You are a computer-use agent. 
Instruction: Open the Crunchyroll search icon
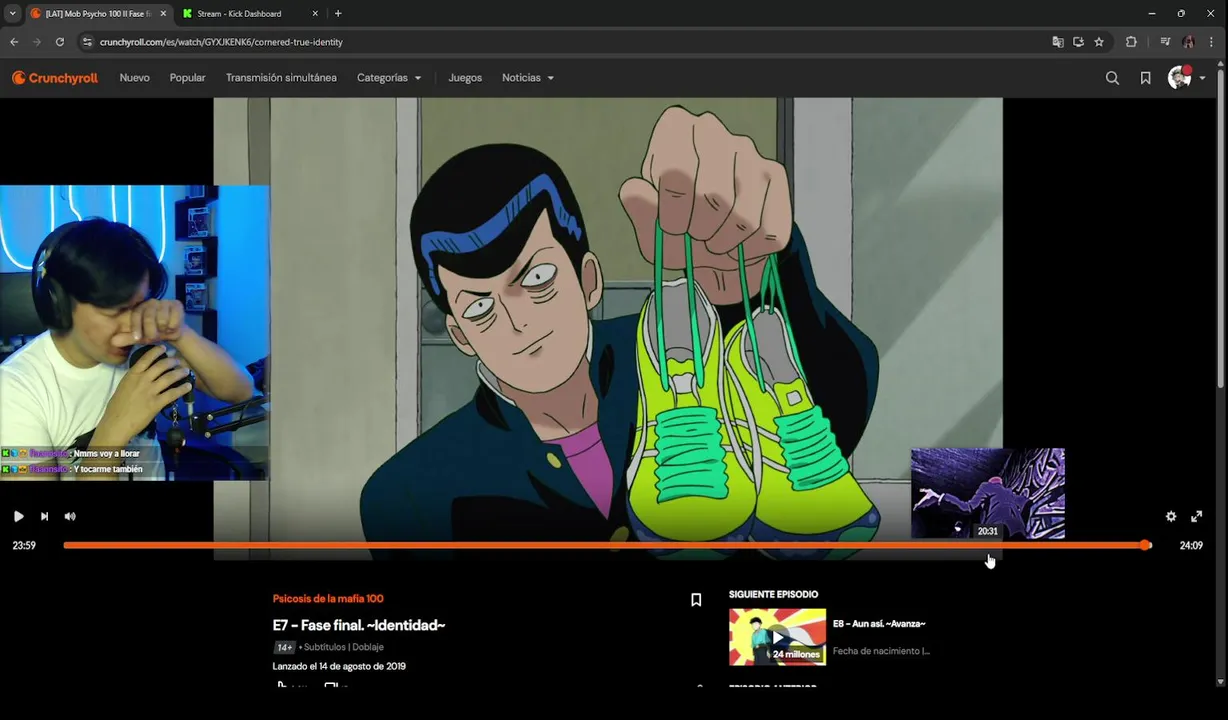coord(1112,78)
